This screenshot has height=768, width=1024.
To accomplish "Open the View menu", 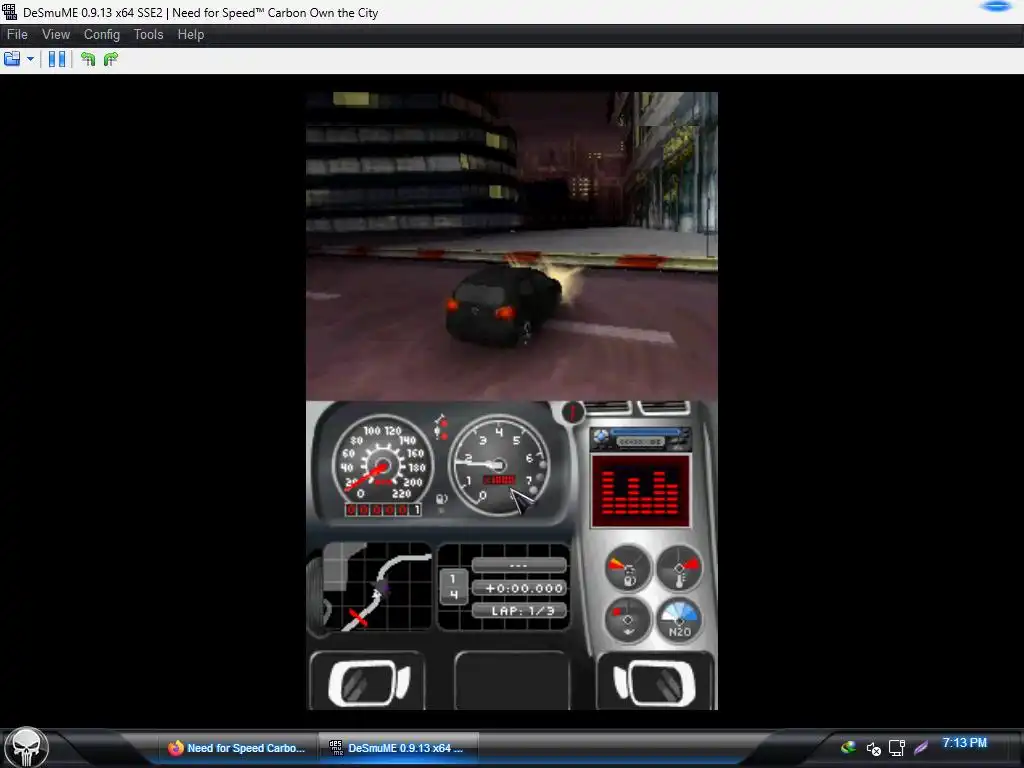I will 56,35.
